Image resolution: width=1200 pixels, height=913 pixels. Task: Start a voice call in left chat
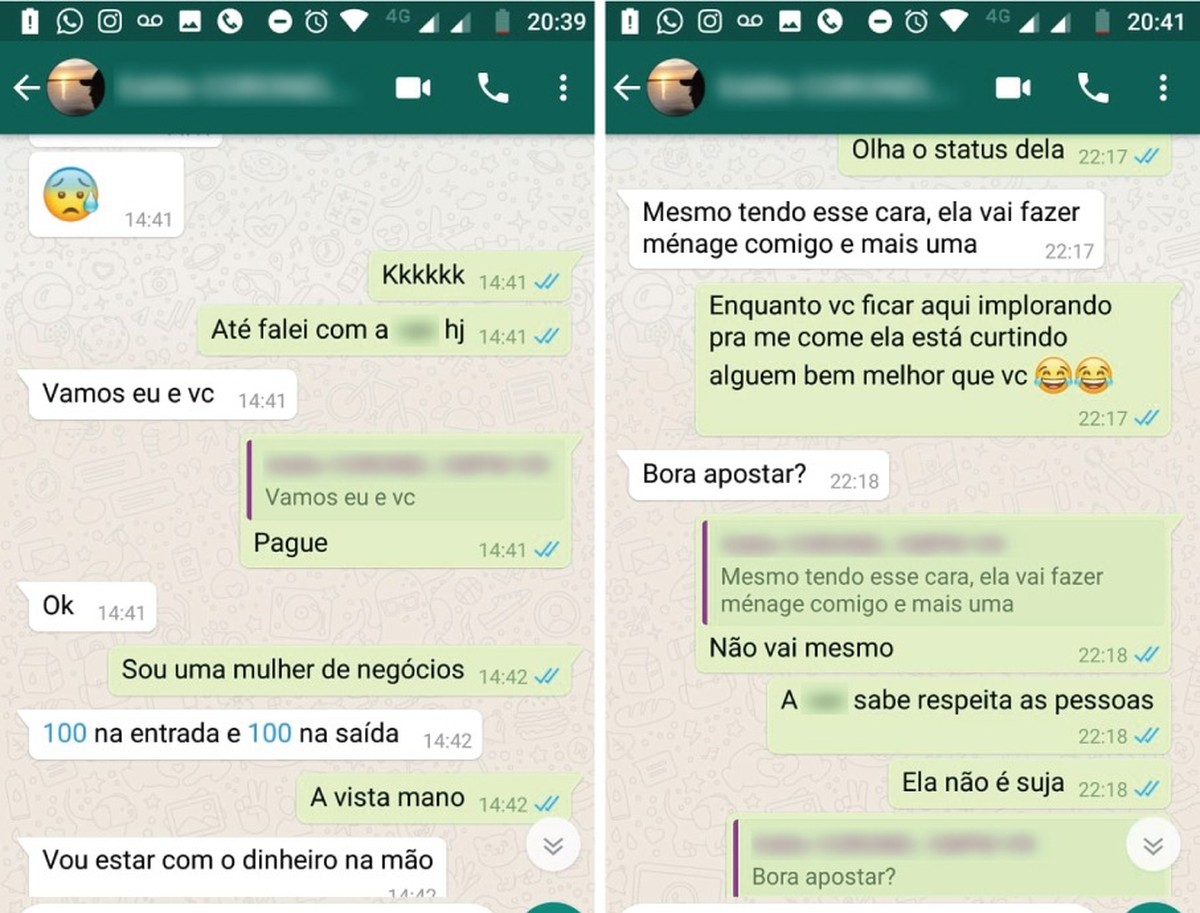(x=493, y=88)
